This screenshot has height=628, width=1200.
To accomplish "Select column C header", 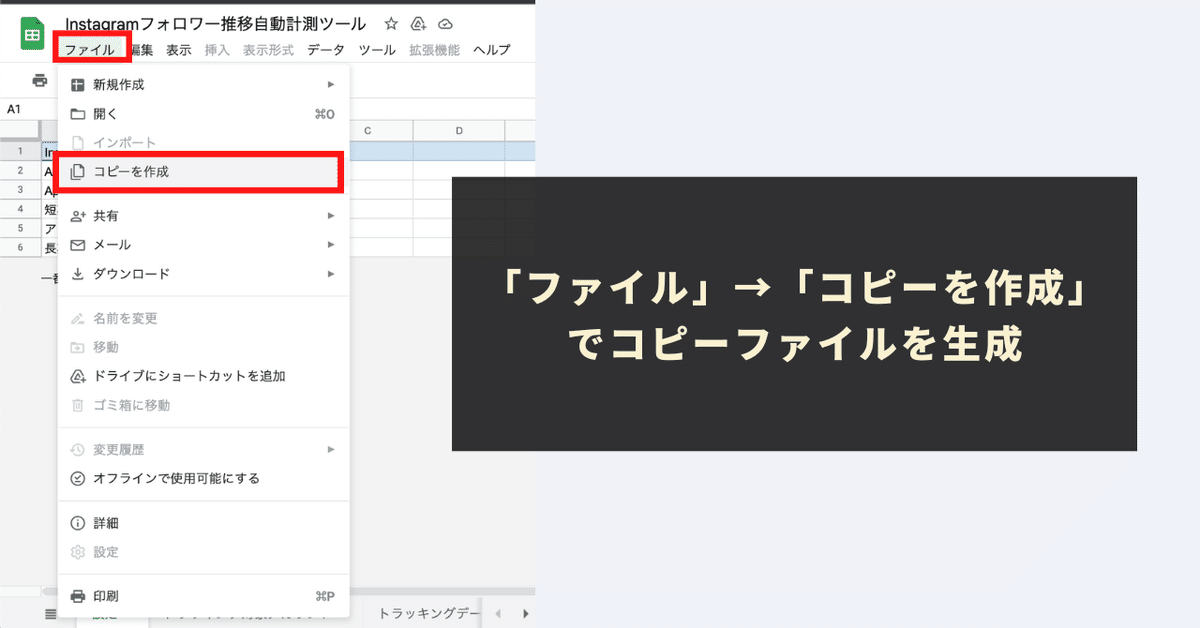I will pyautogui.click(x=368, y=131).
